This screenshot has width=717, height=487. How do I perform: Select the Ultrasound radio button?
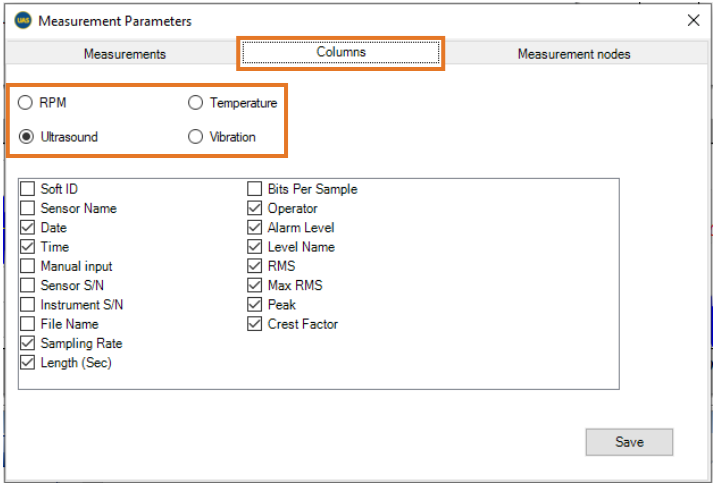point(27,137)
